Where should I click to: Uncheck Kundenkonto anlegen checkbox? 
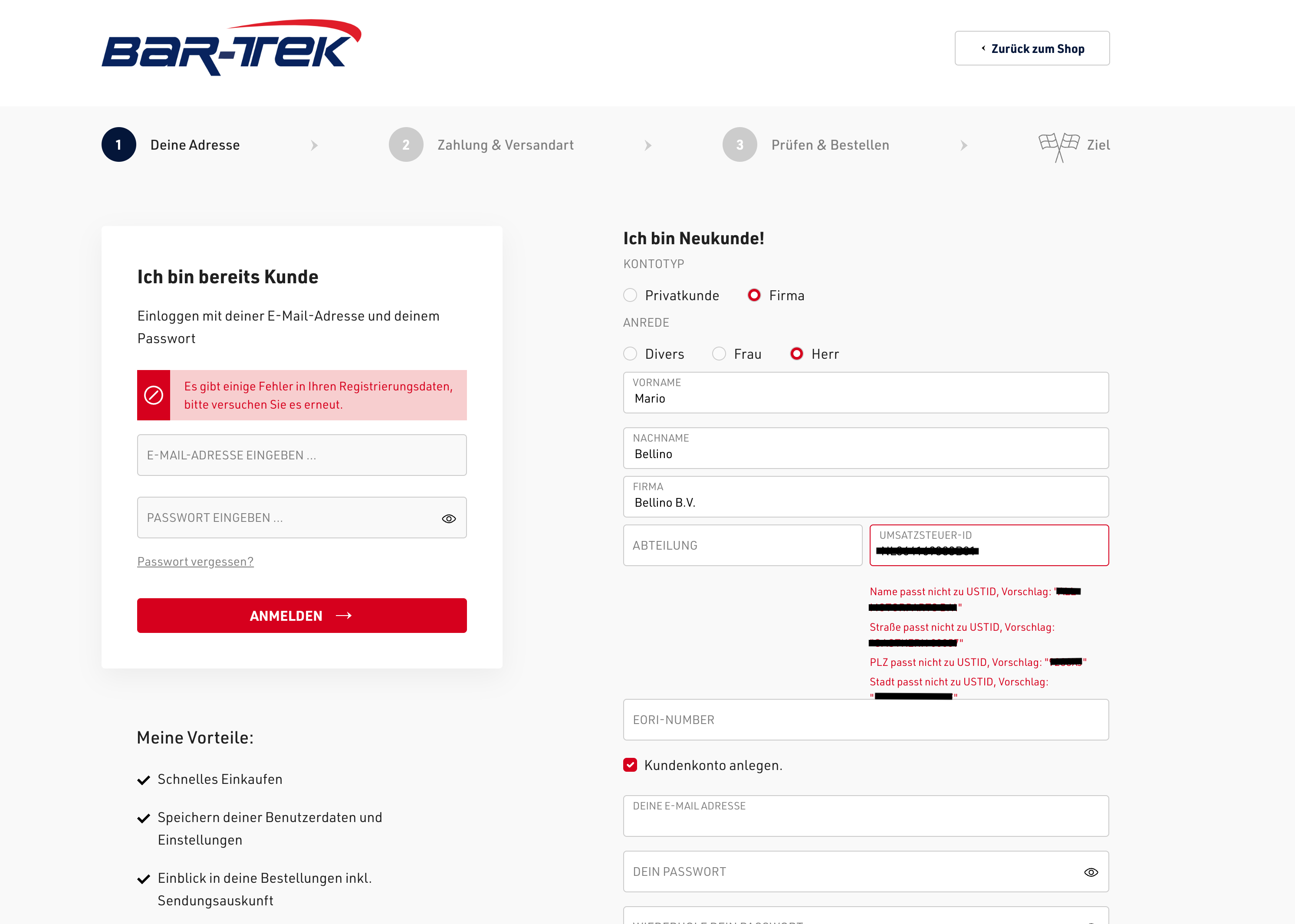pyautogui.click(x=630, y=765)
